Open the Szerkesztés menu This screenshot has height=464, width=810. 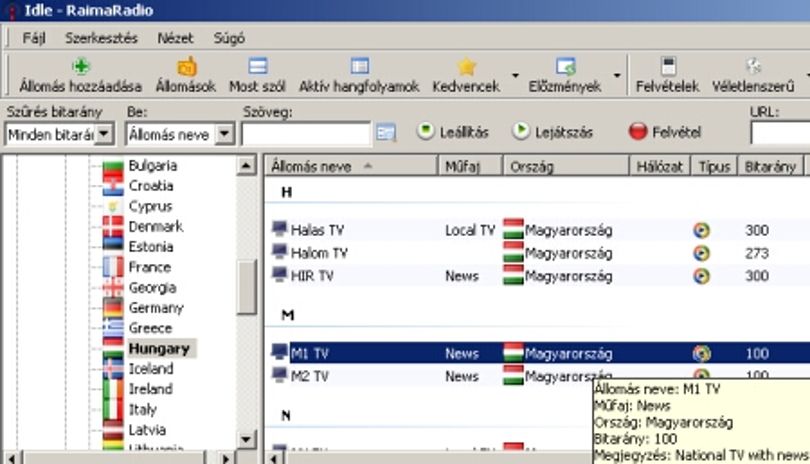[101, 38]
